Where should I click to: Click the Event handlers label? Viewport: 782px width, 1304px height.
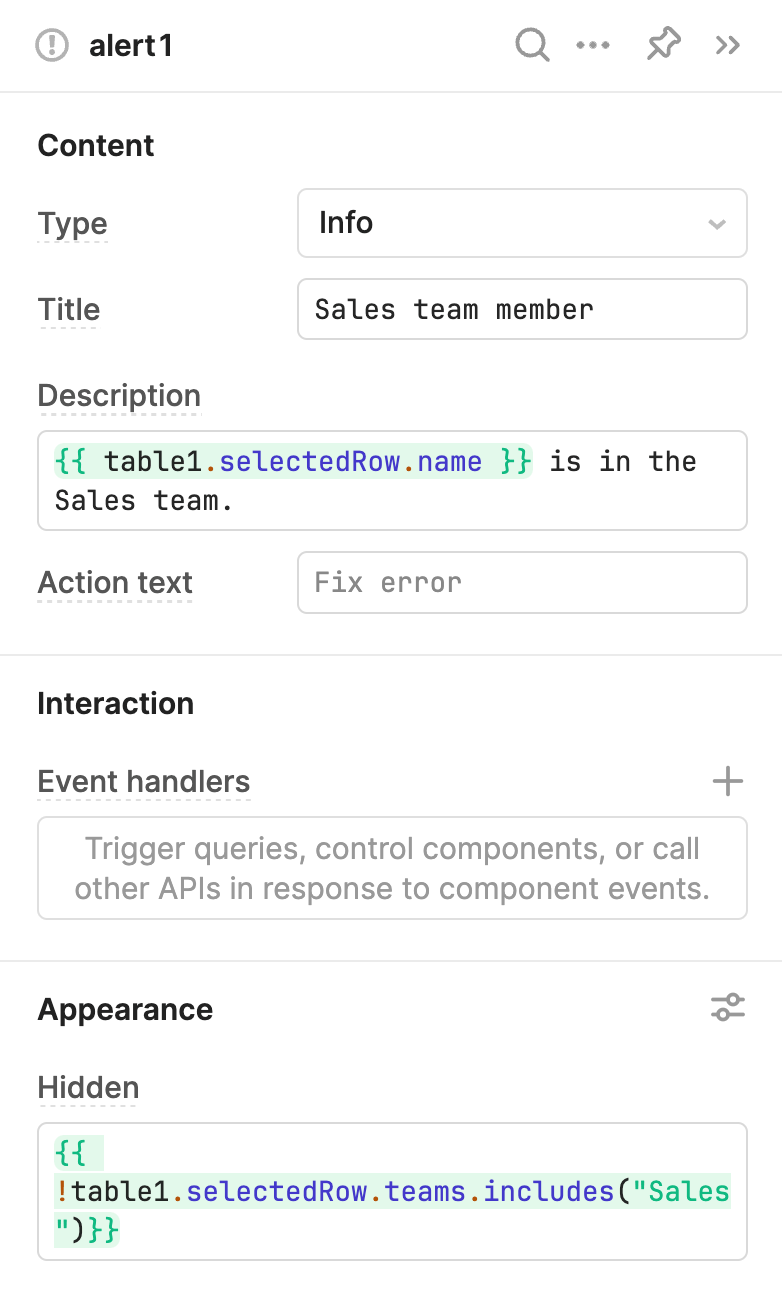coord(143,782)
